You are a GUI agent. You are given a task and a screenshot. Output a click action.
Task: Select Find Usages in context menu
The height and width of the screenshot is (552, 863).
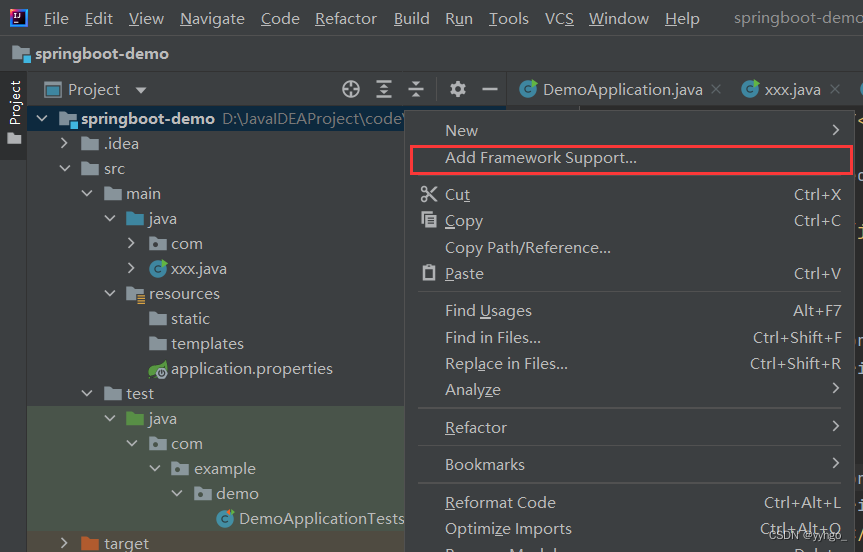click(x=488, y=311)
